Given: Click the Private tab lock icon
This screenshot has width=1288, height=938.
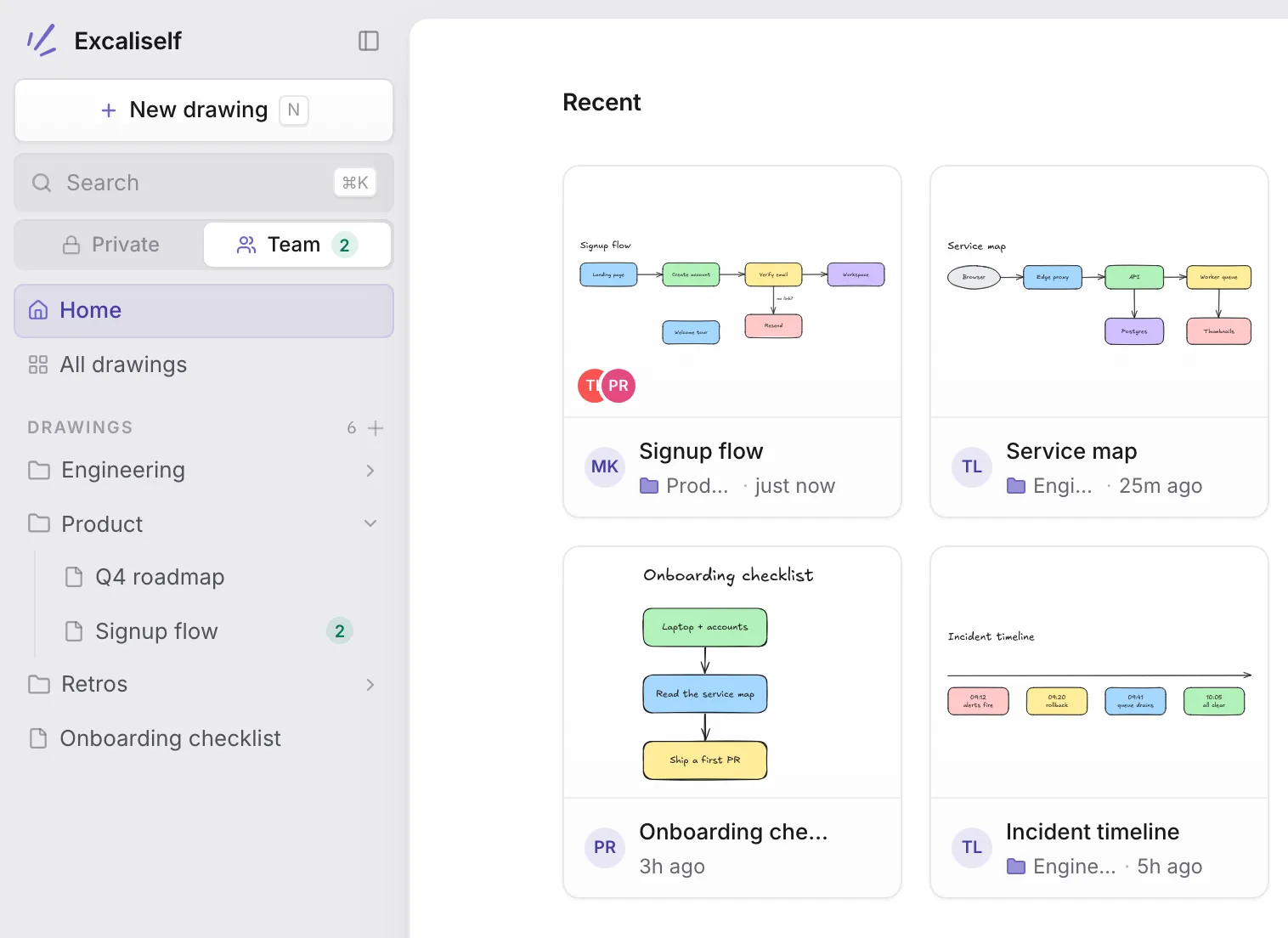Looking at the screenshot, I should click(71, 245).
